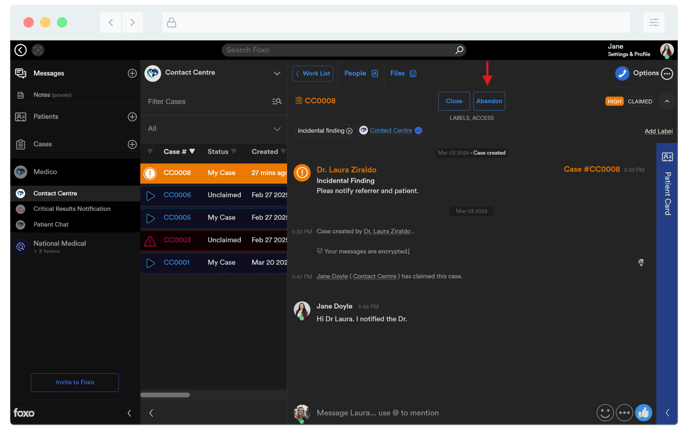Open the Status column filter
The height and width of the screenshot is (431, 688).
(233, 151)
